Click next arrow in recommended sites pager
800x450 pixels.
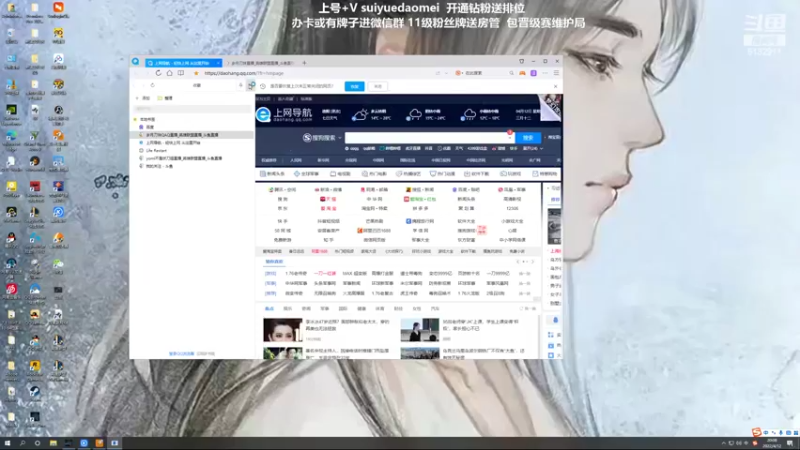[x=533, y=262]
